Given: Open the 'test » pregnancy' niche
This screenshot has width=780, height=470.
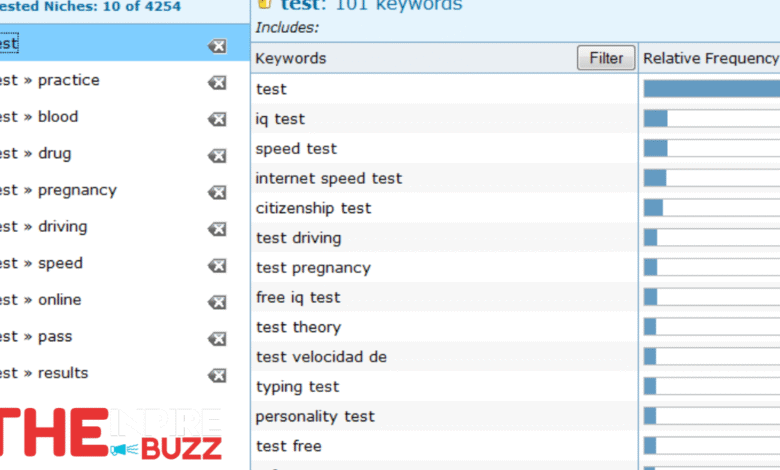Looking at the screenshot, I should (x=58, y=190).
